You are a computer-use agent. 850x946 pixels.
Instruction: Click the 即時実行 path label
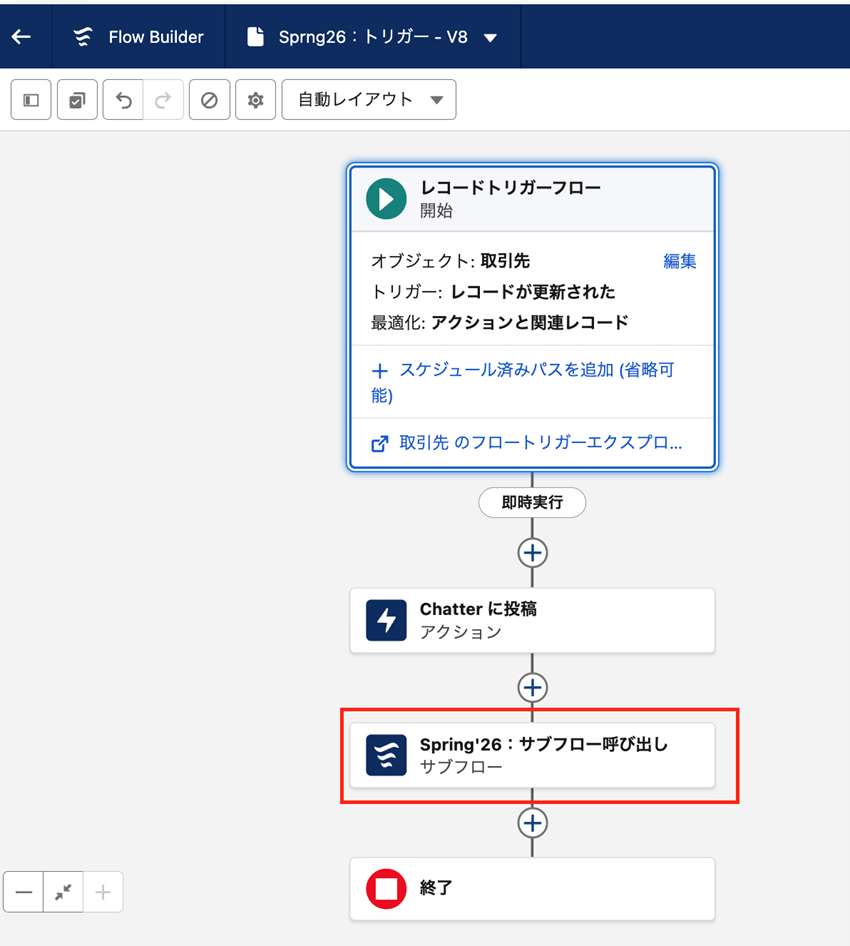(x=532, y=502)
